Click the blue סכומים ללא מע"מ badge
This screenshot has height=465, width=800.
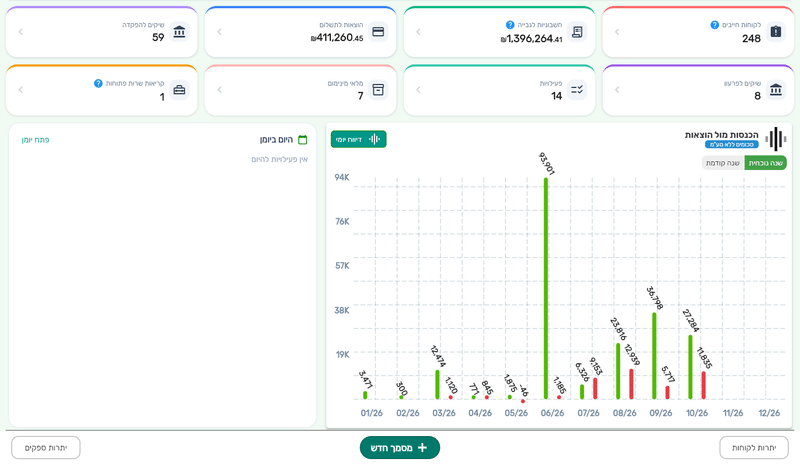tap(732, 144)
